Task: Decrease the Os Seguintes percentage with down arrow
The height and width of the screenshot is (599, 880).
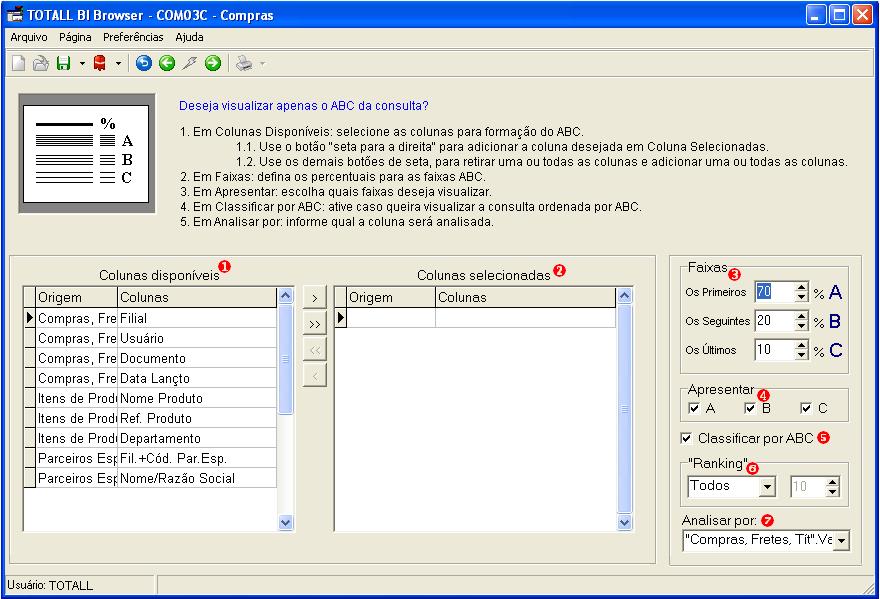Action: pos(801,326)
